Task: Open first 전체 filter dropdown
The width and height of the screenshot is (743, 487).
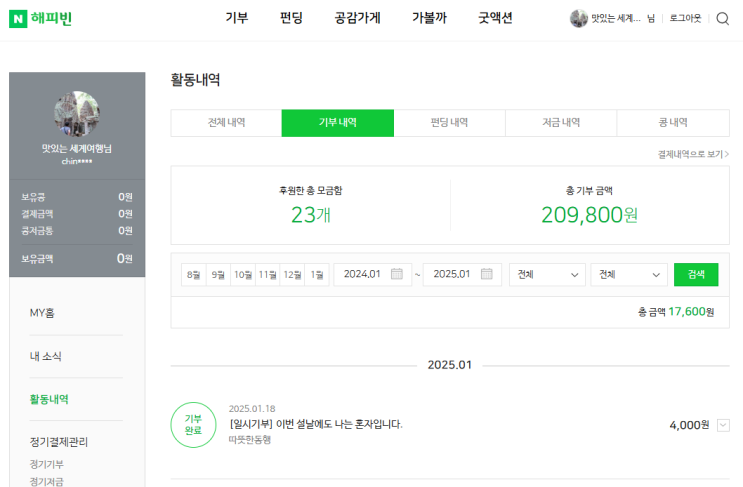Action: click(x=546, y=274)
